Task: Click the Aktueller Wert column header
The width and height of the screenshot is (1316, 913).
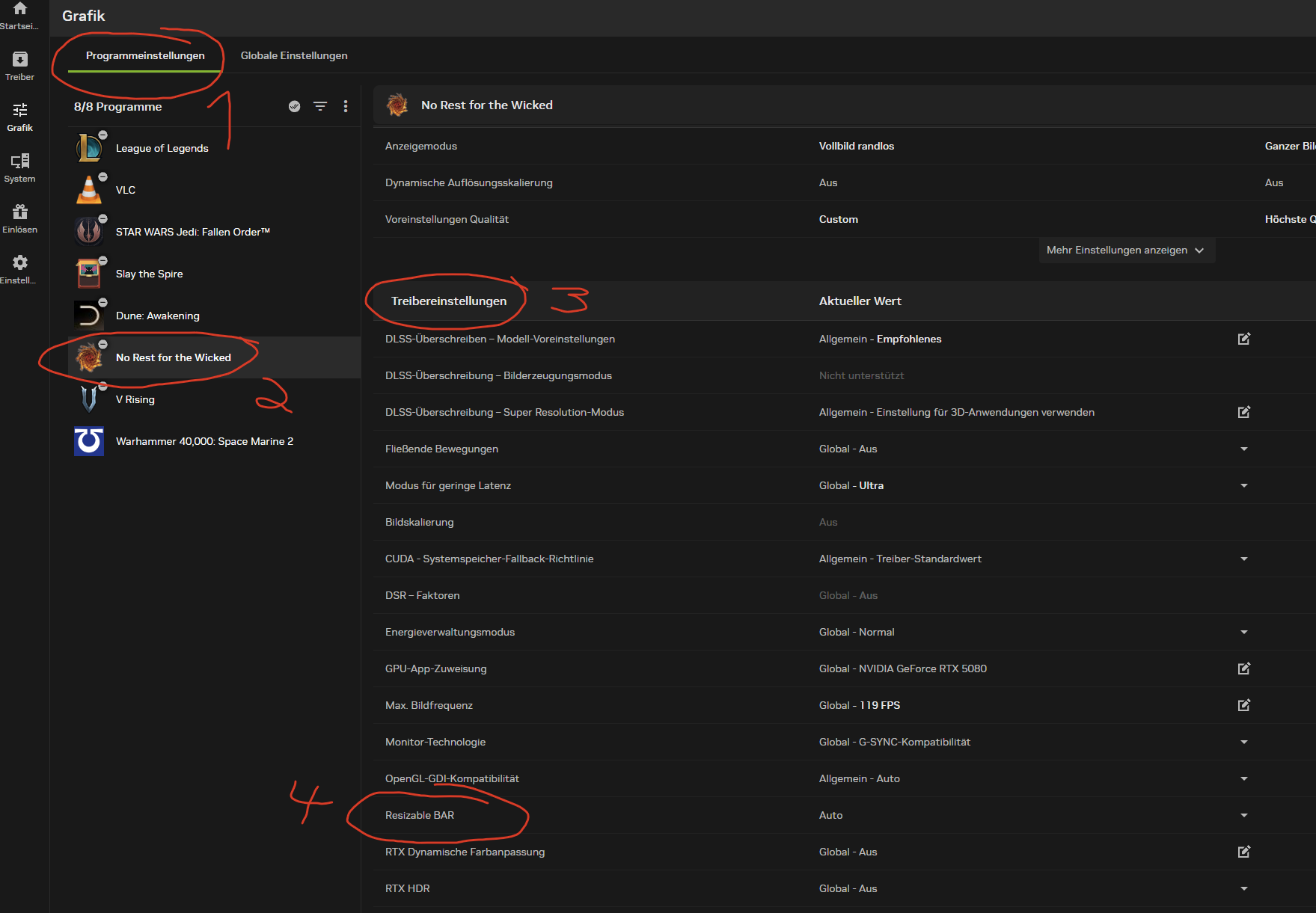Action: coord(860,301)
